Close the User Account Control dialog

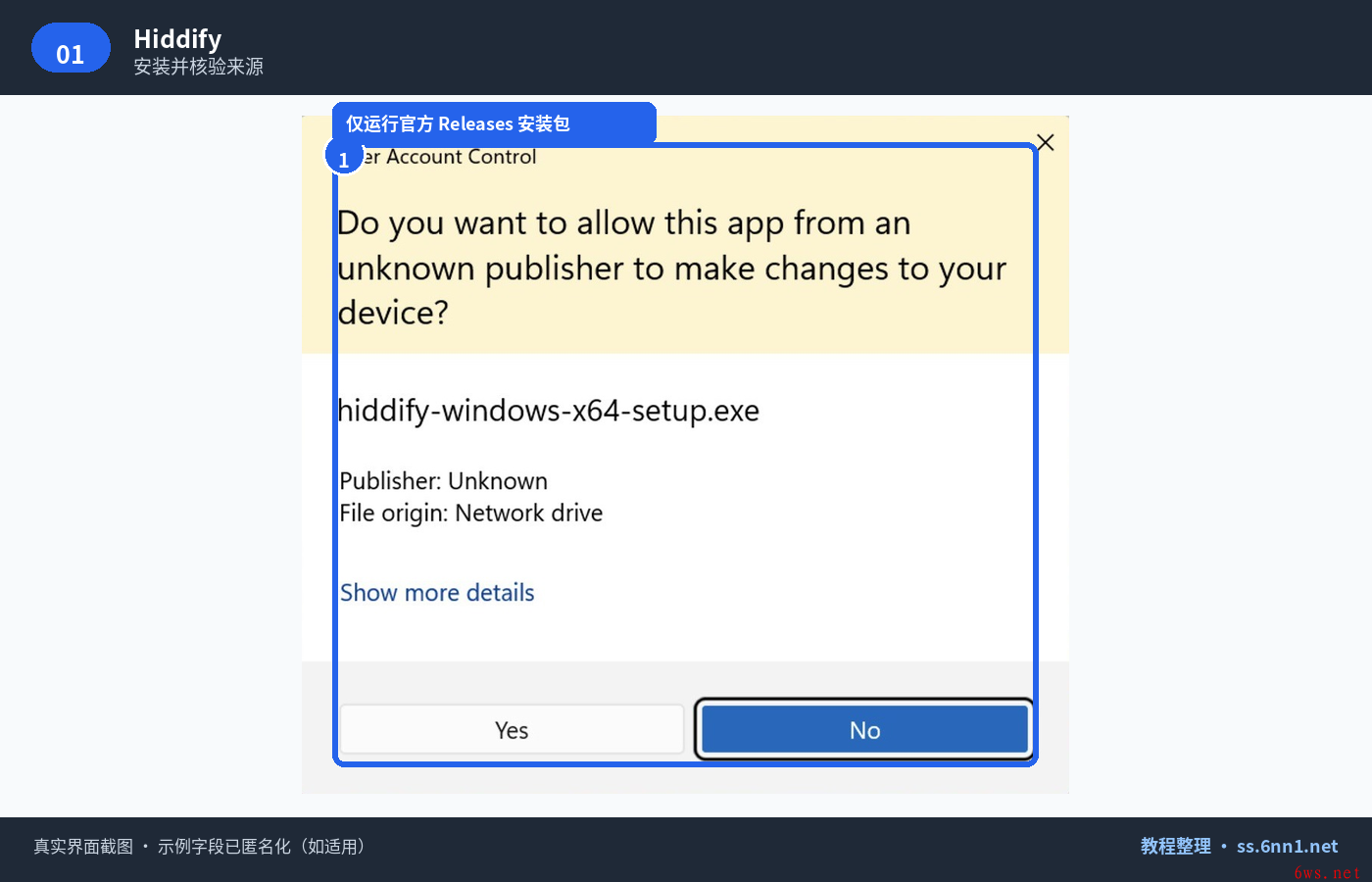point(1046,143)
